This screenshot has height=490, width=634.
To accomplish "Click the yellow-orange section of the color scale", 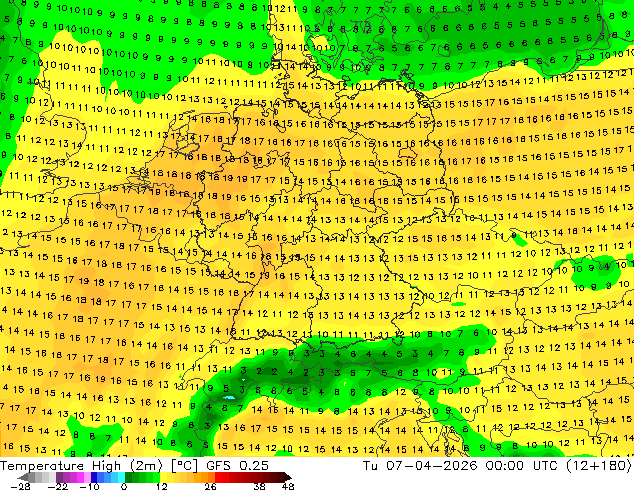I will [187, 477].
